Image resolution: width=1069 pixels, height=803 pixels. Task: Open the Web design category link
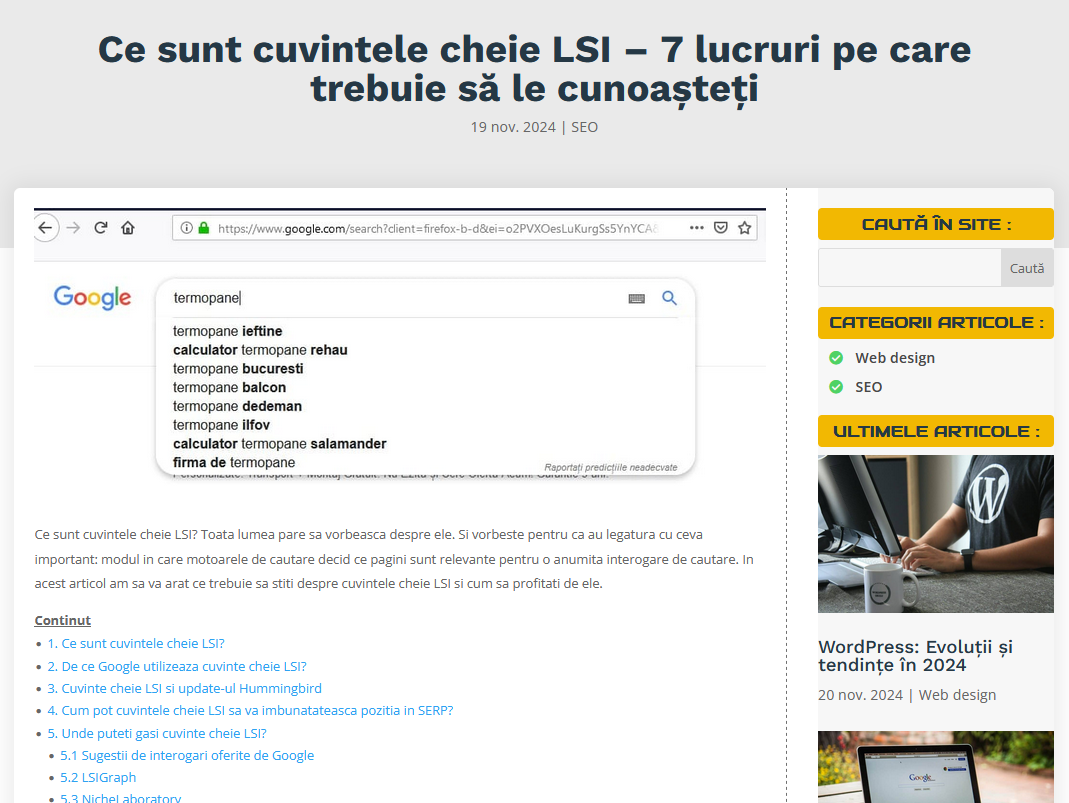[x=894, y=358]
